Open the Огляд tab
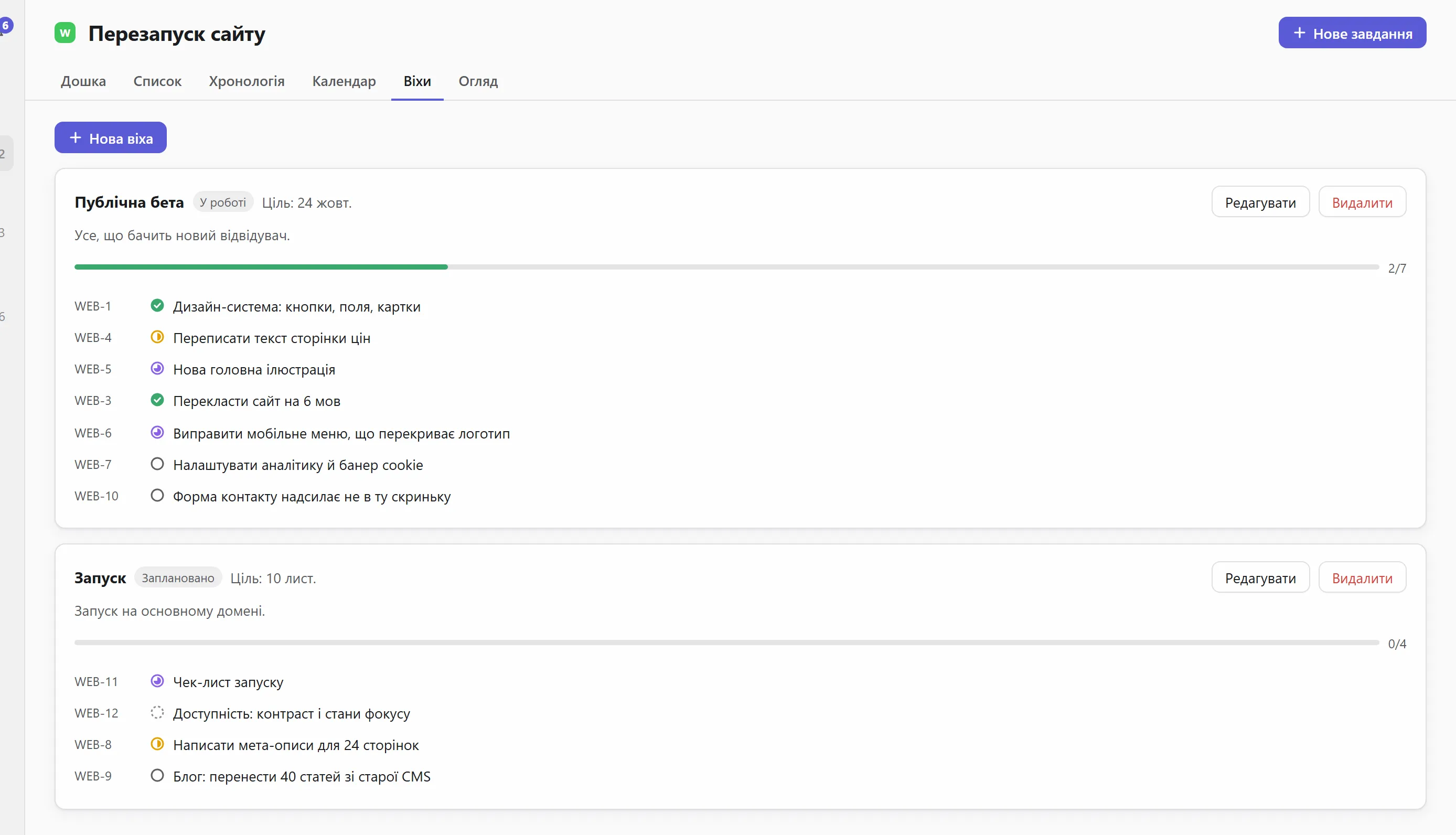This screenshot has width=1456, height=835. pyautogui.click(x=478, y=81)
